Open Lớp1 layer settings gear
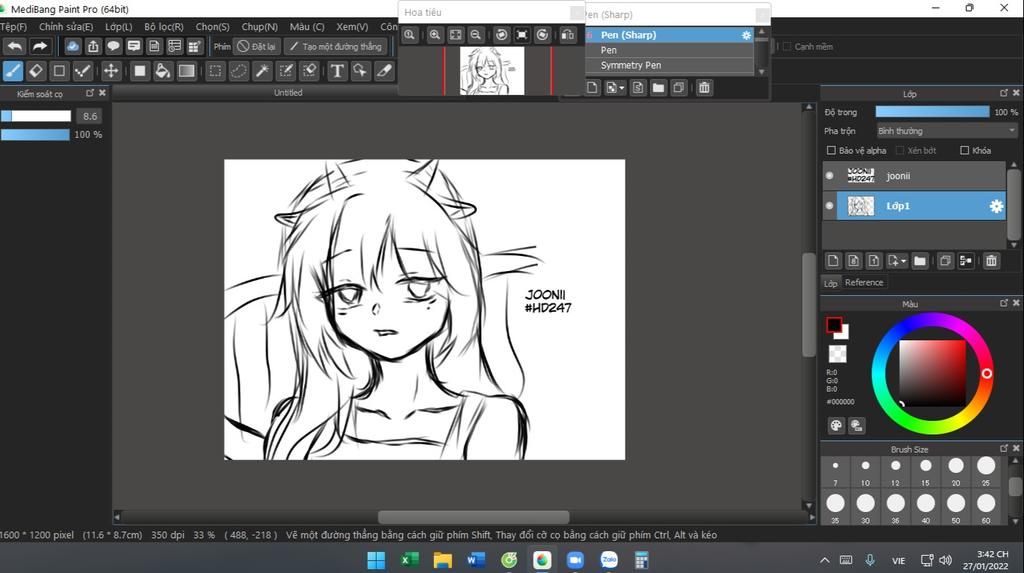Screen dimensions: 1024x573 (996, 206)
